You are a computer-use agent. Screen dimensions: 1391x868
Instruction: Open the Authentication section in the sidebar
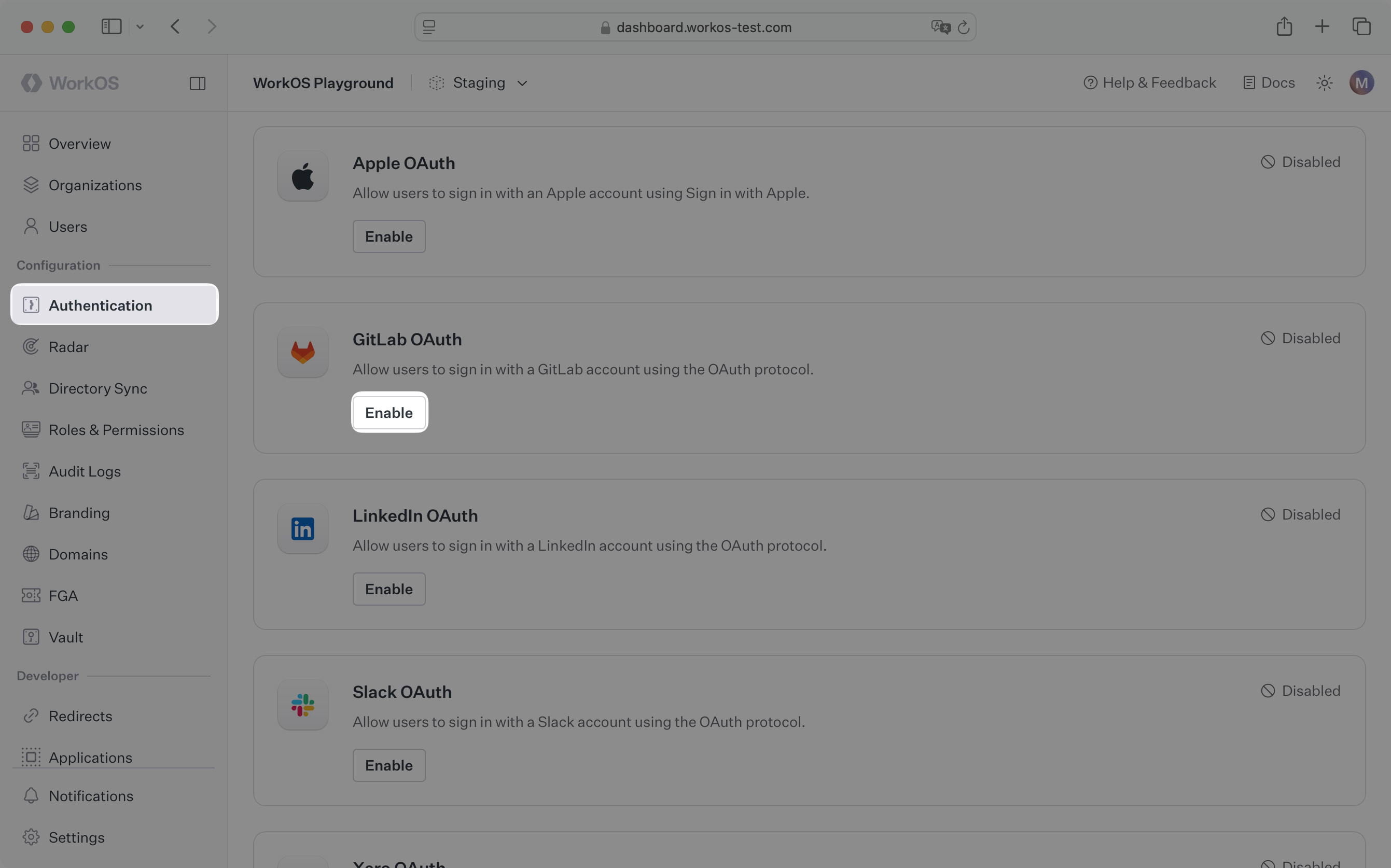100,305
